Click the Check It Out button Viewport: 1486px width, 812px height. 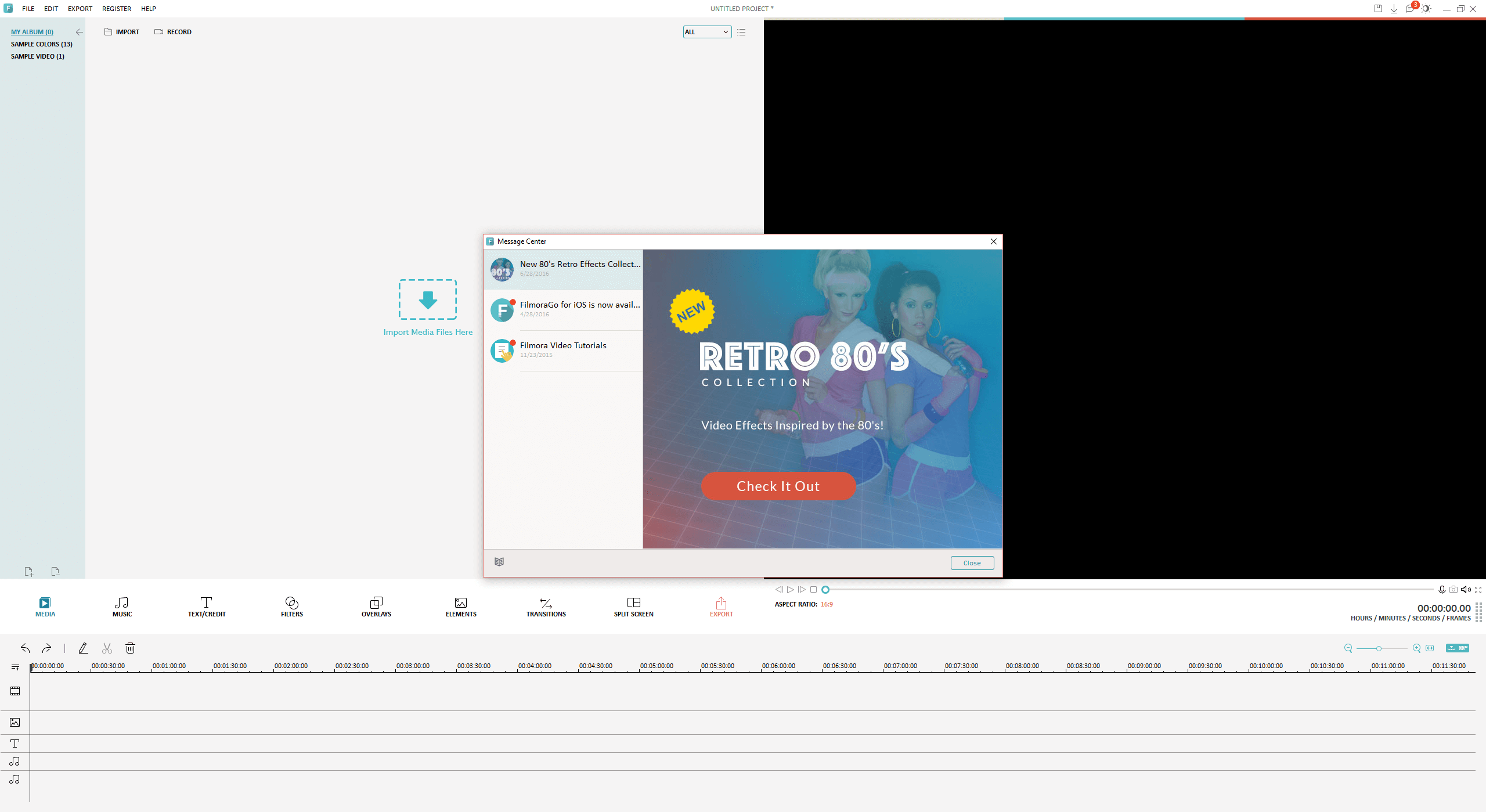coord(778,486)
